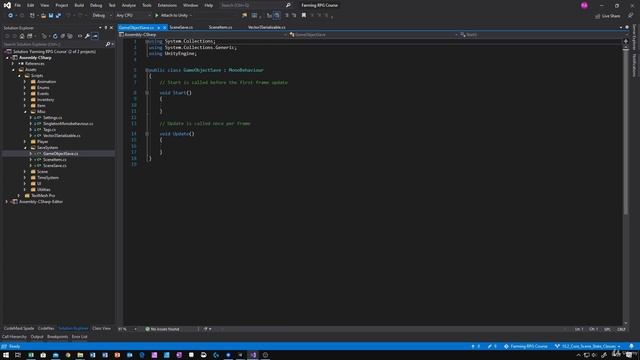Expand the TimeSystem folder

[25, 178]
